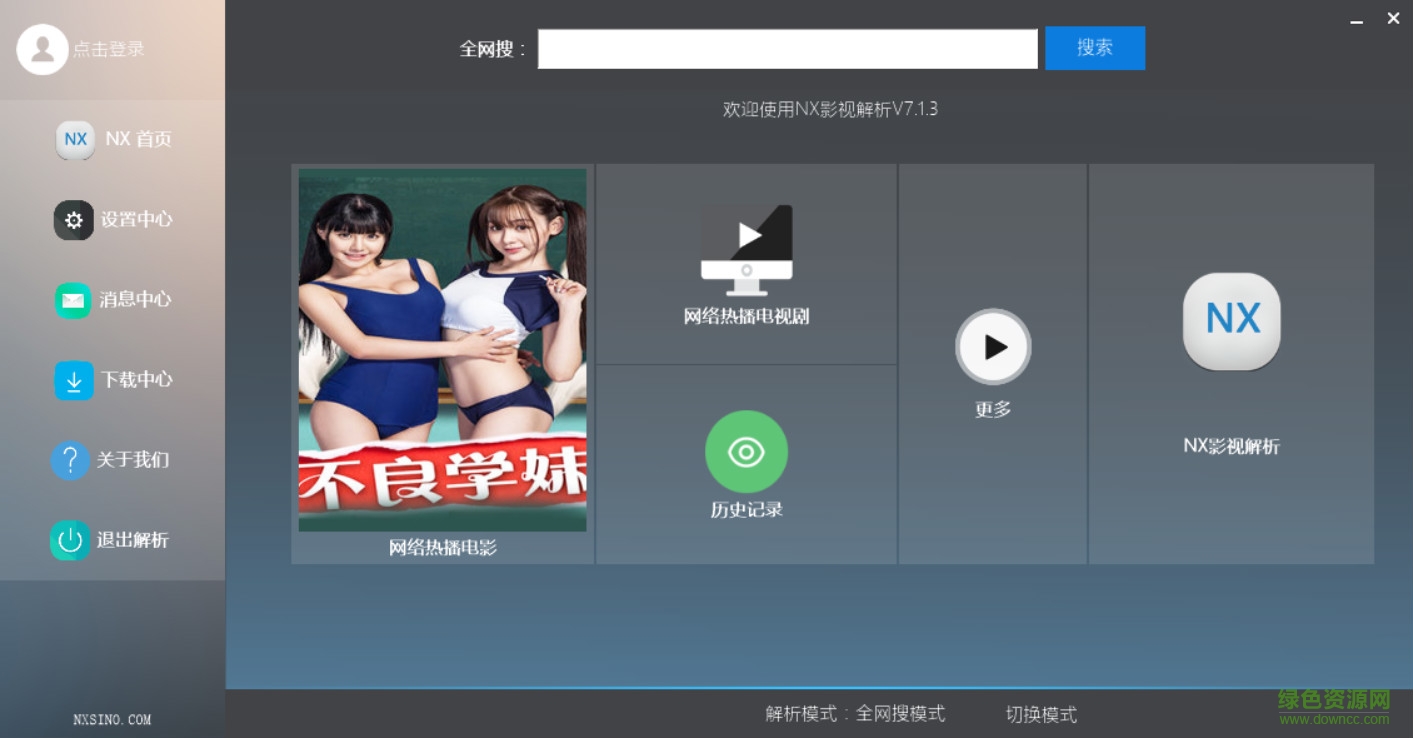Screen dimensions: 1413x738
Task: Click the 不良学妹 movie poster thumbnail
Action: click(x=442, y=350)
